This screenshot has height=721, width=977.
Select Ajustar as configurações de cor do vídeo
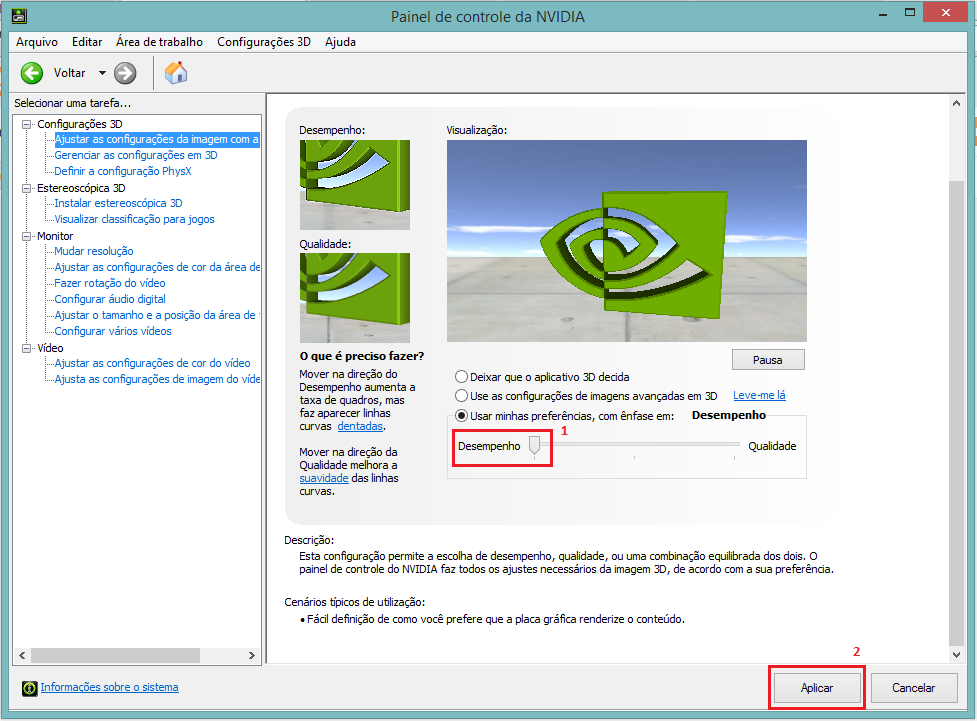153,363
